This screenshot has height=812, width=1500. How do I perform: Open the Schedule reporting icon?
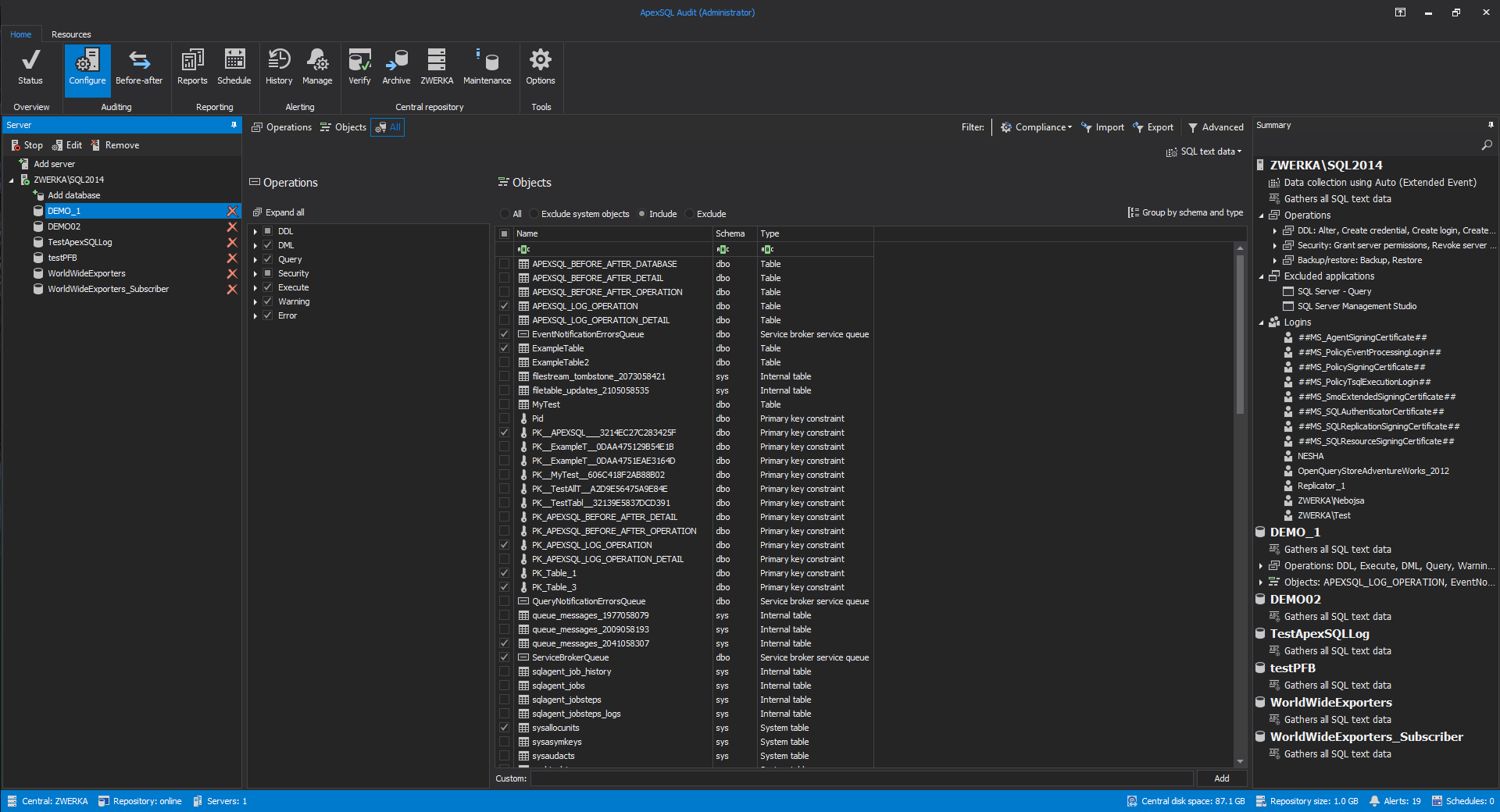(234, 66)
